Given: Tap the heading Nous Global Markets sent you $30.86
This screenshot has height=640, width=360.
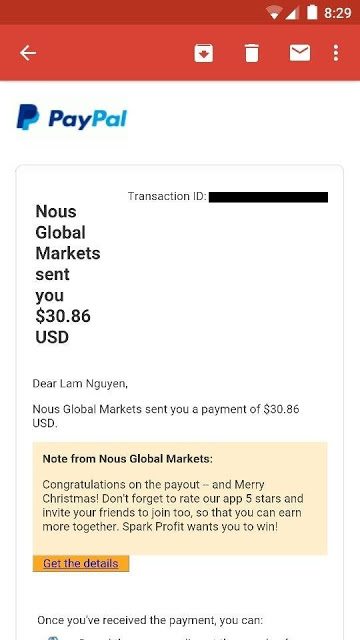Looking at the screenshot, I should 68,274.
